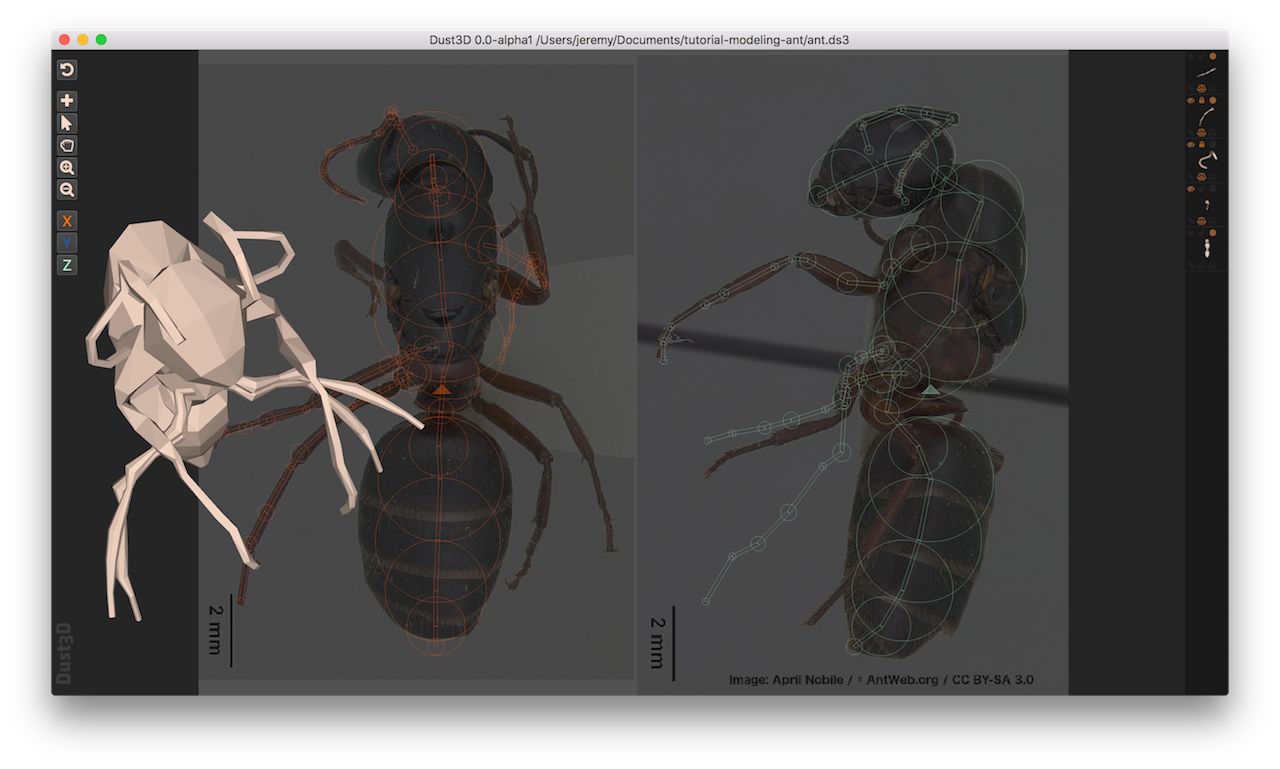Viewport: 1280px width, 769px height.
Task: Toggle visibility of the top part
Action: point(1191,56)
